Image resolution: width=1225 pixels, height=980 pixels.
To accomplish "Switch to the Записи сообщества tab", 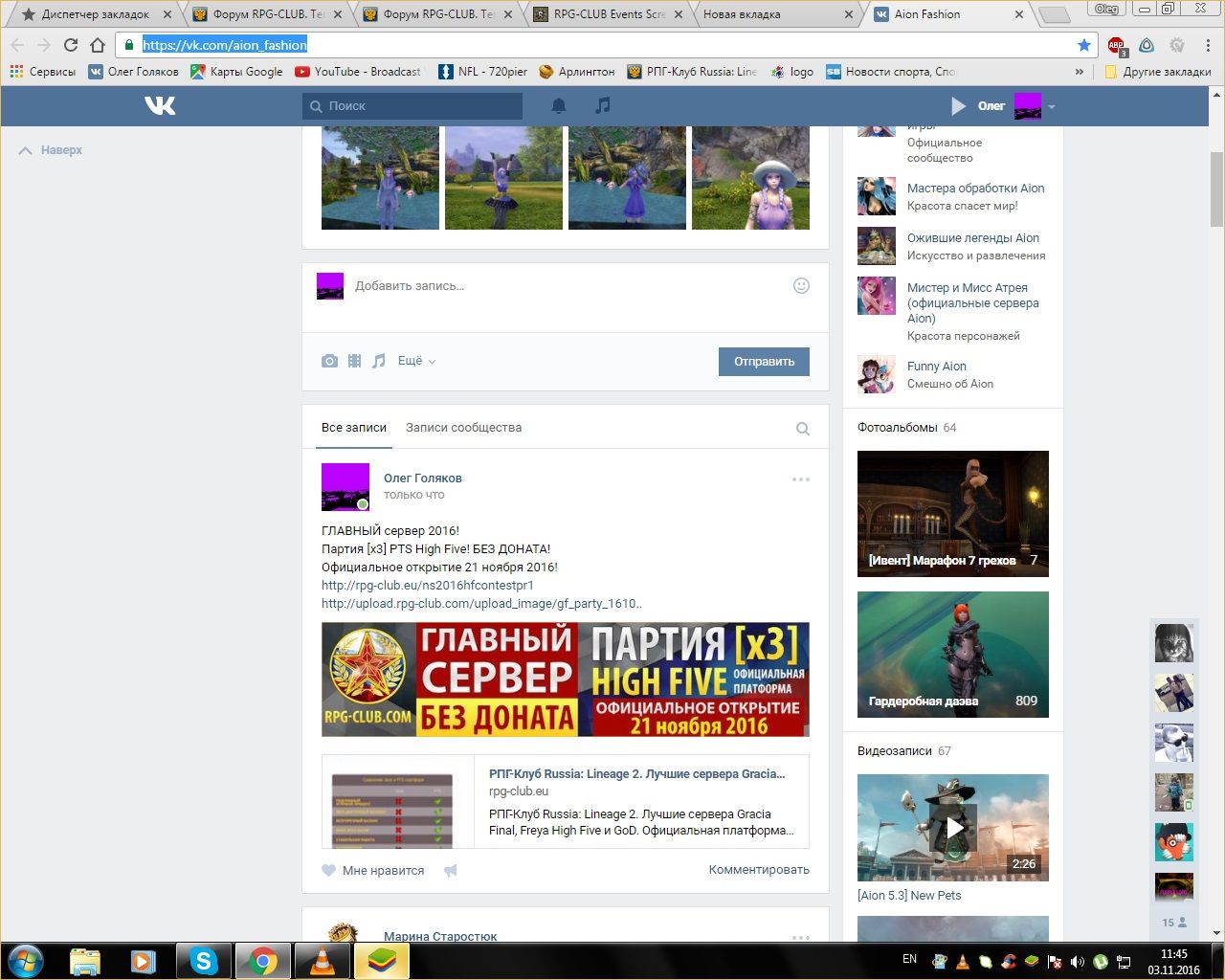I will click(463, 428).
